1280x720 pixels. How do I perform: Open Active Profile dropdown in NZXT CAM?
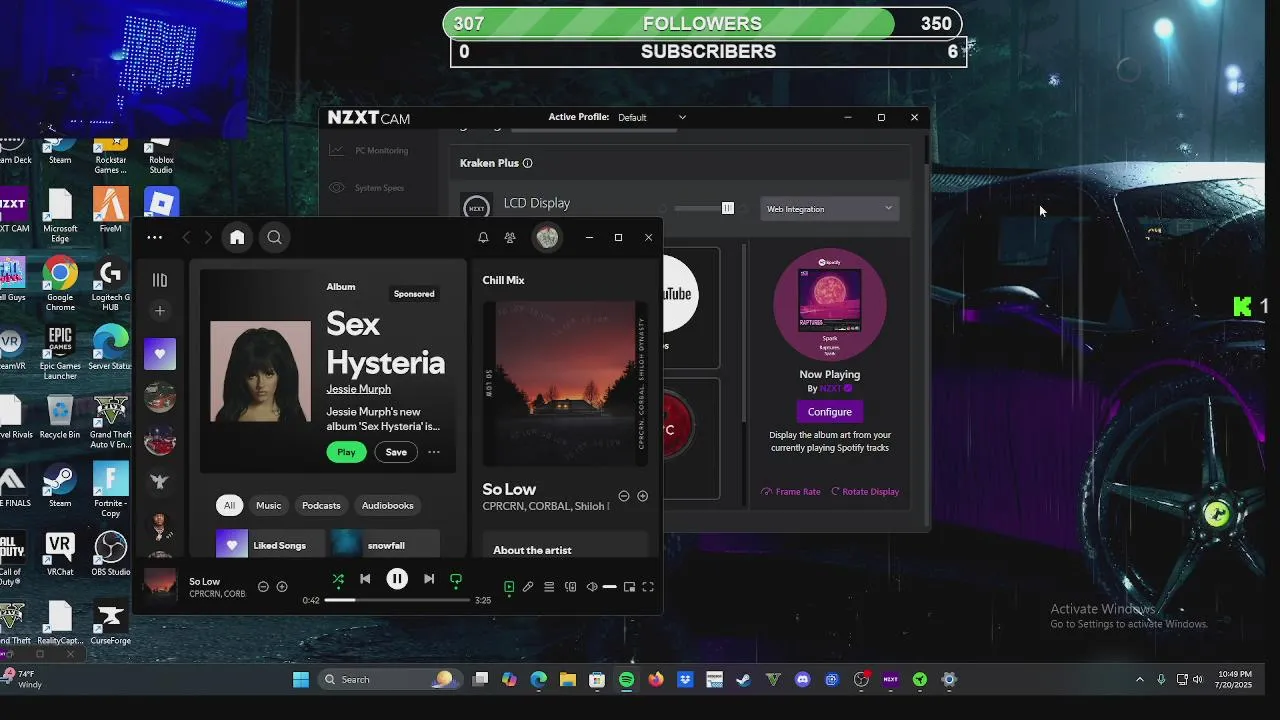(652, 117)
